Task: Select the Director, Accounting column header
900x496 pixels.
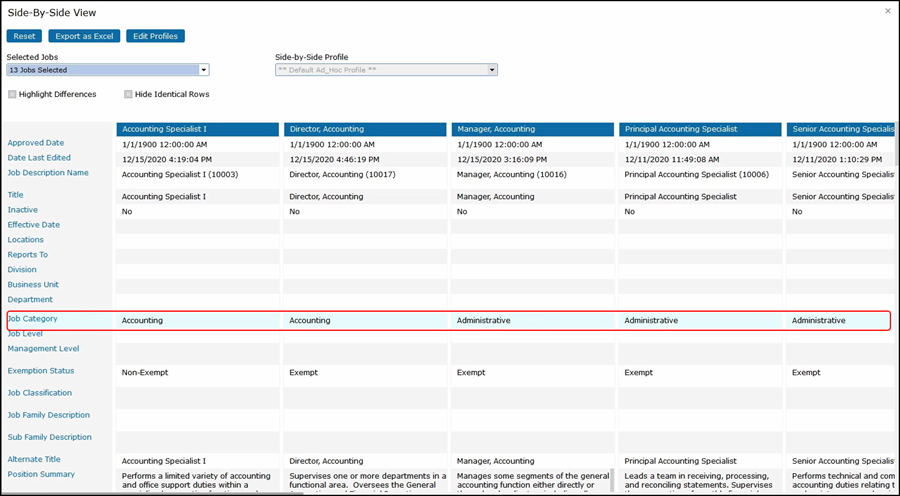Action: pyautogui.click(x=365, y=129)
